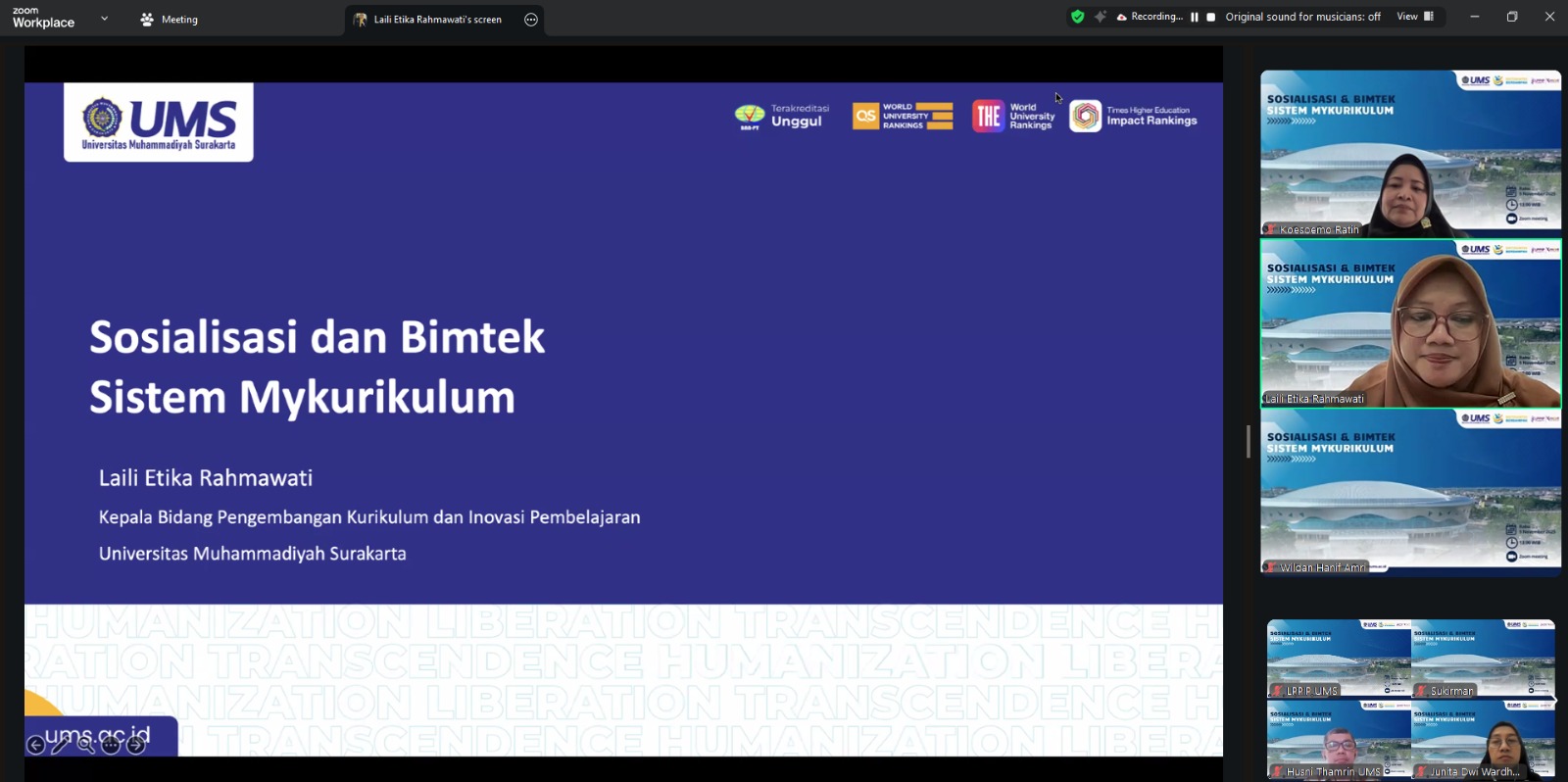The height and width of the screenshot is (782, 1568).
Task: Advance to next slide arrow
Action: (x=136, y=746)
